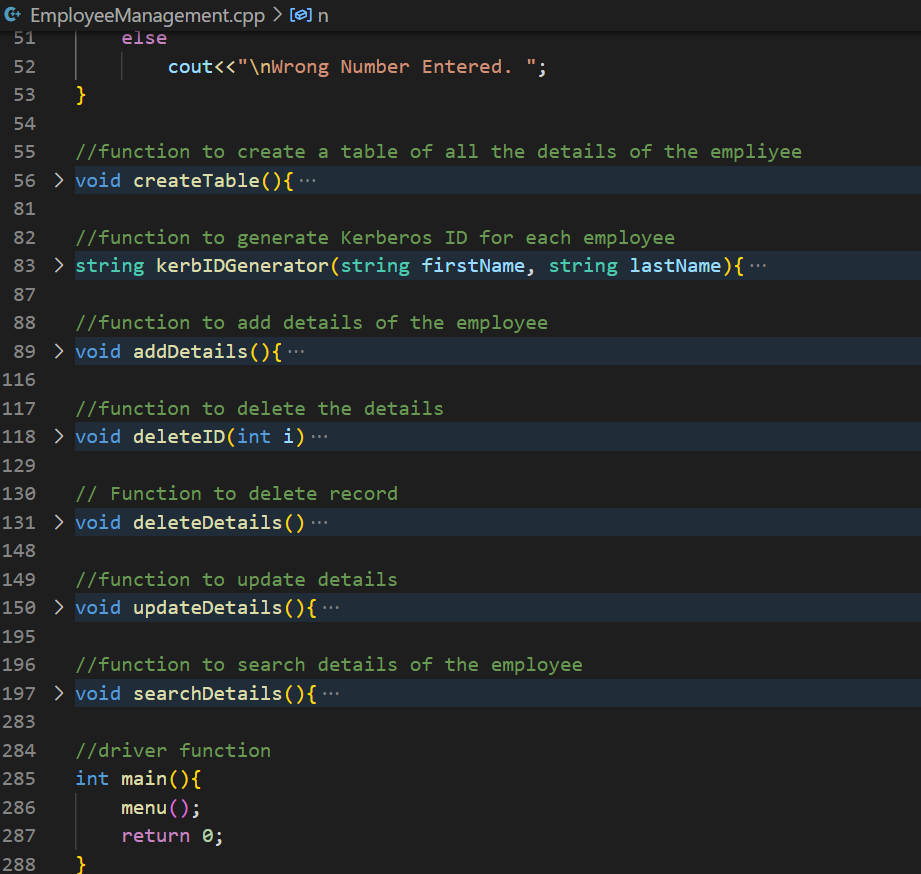
Task: Expand the deleteID function fold
Action: 58,436
